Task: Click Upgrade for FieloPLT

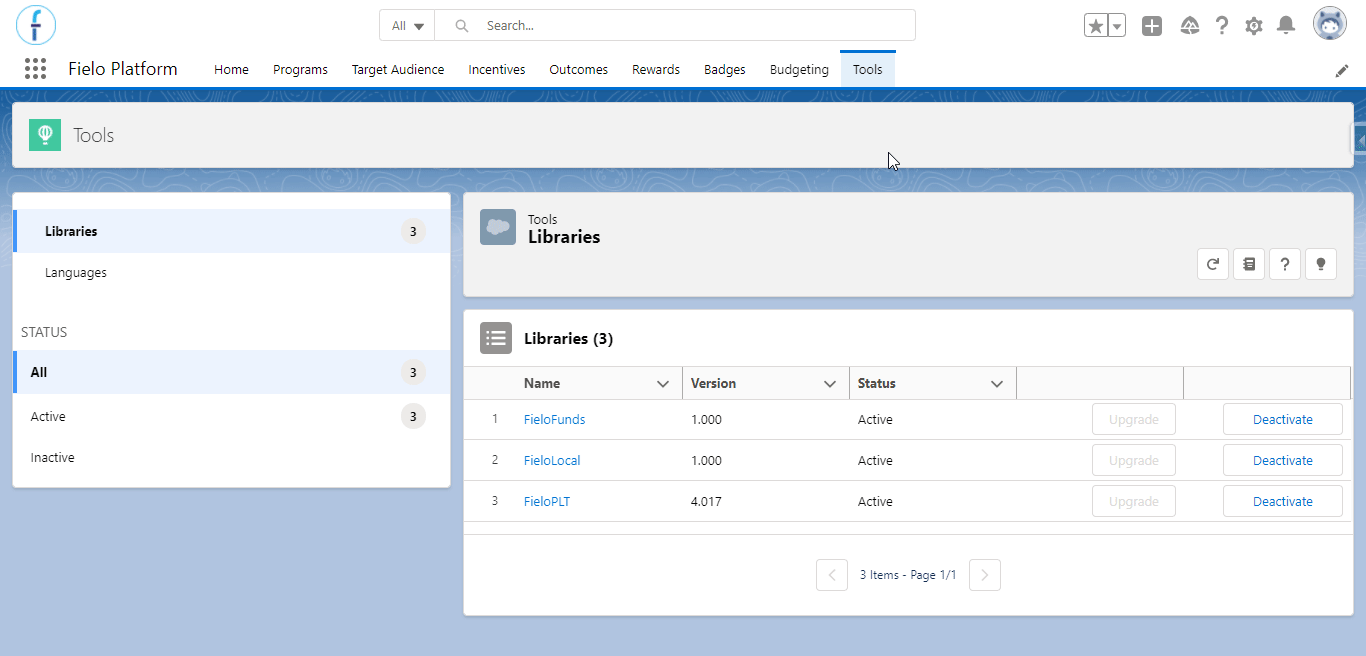Action: 1134,502
